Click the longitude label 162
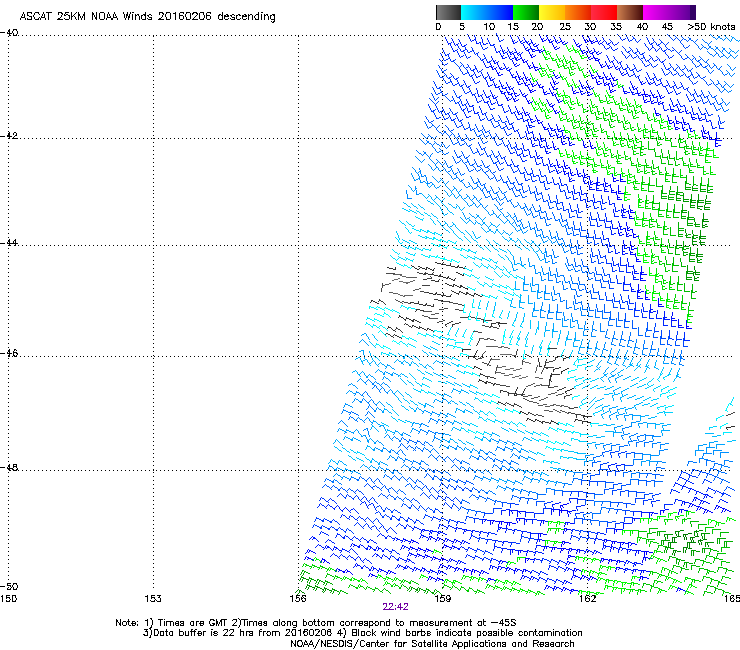740x650 pixels. [587, 599]
